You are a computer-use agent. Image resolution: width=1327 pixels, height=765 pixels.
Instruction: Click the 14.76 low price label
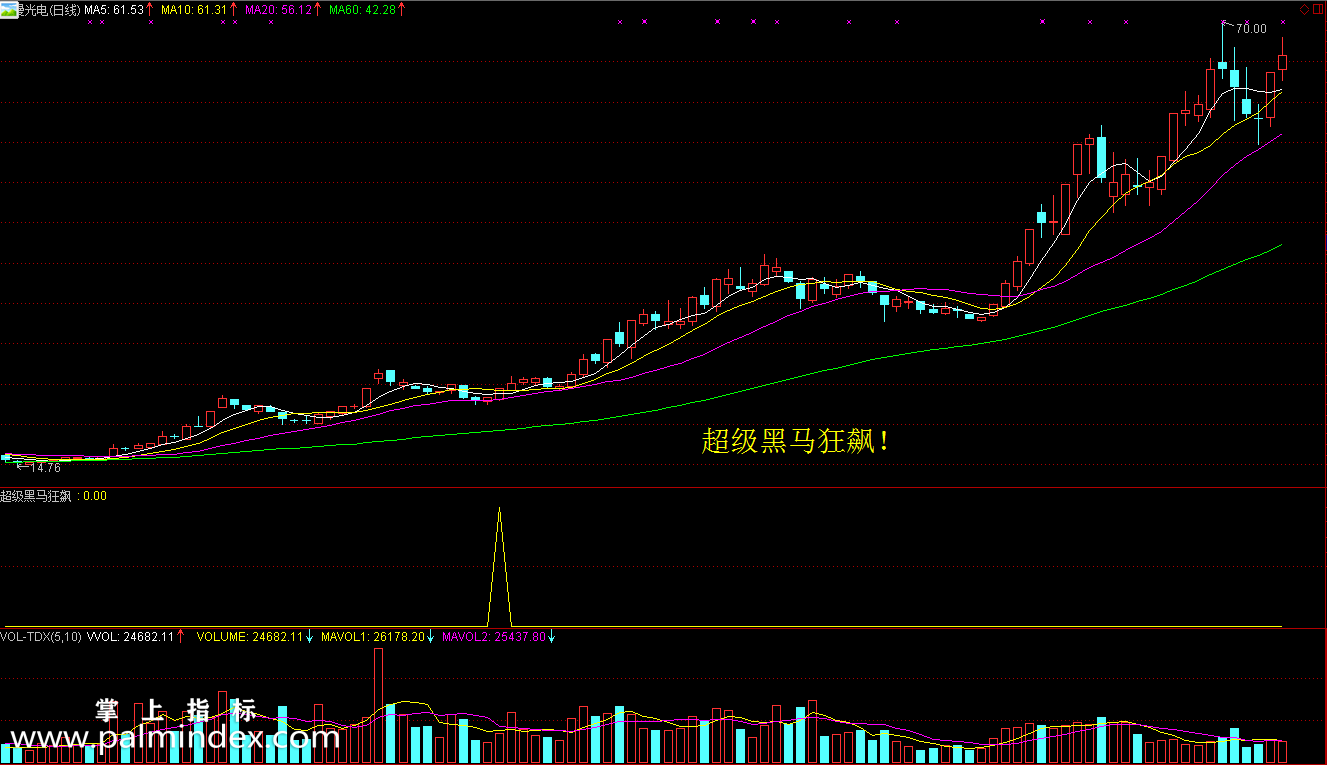pos(46,467)
